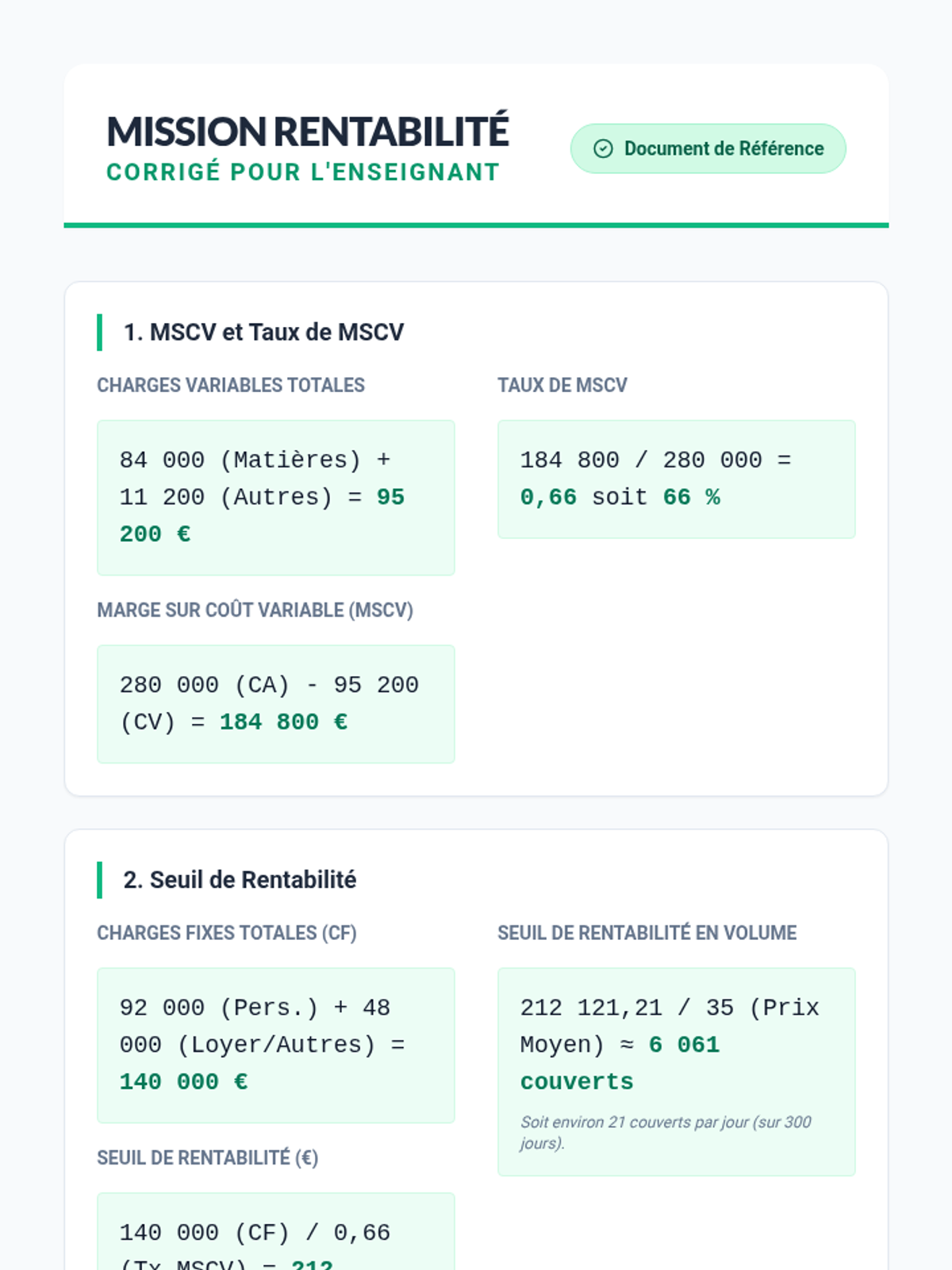Click the Document de Référence badge
Image resolution: width=952 pixels, height=1270 pixels.
click(708, 148)
